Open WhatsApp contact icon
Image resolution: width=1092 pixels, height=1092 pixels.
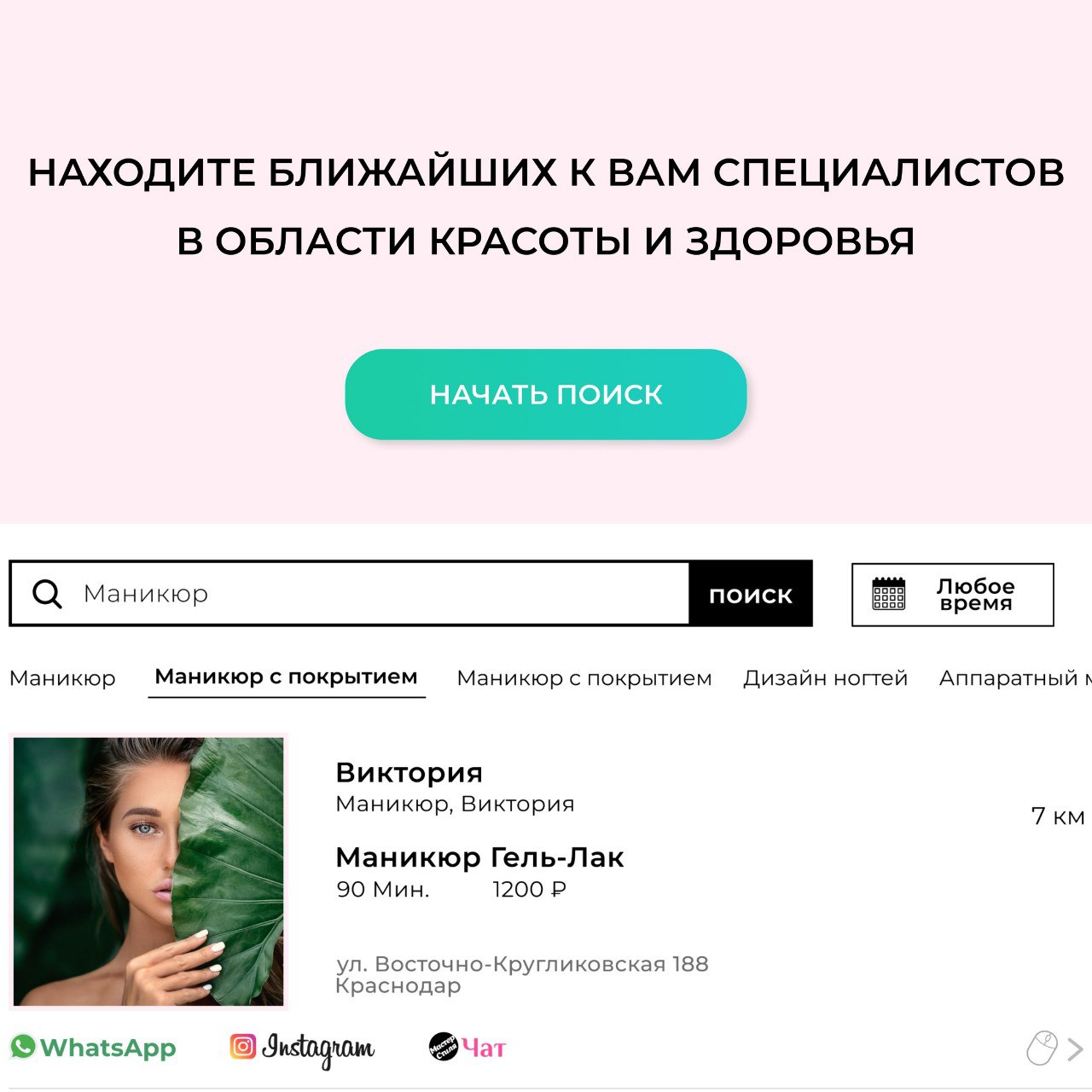coord(23,1046)
